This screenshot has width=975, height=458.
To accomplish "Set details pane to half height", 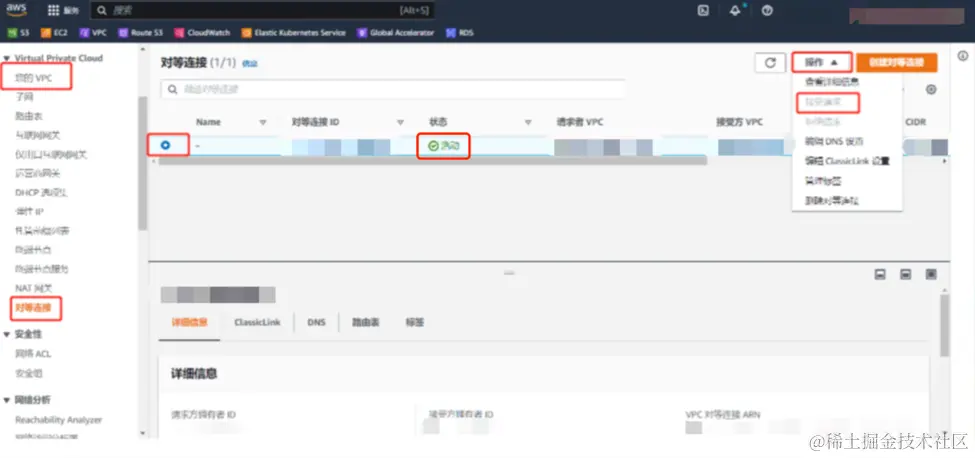I will click(906, 274).
